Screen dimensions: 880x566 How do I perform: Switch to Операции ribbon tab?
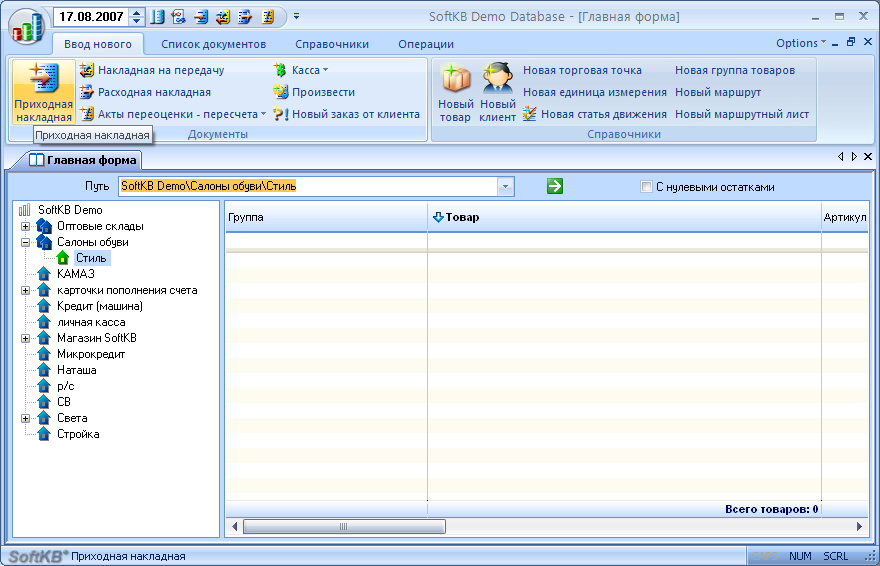pos(426,44)
